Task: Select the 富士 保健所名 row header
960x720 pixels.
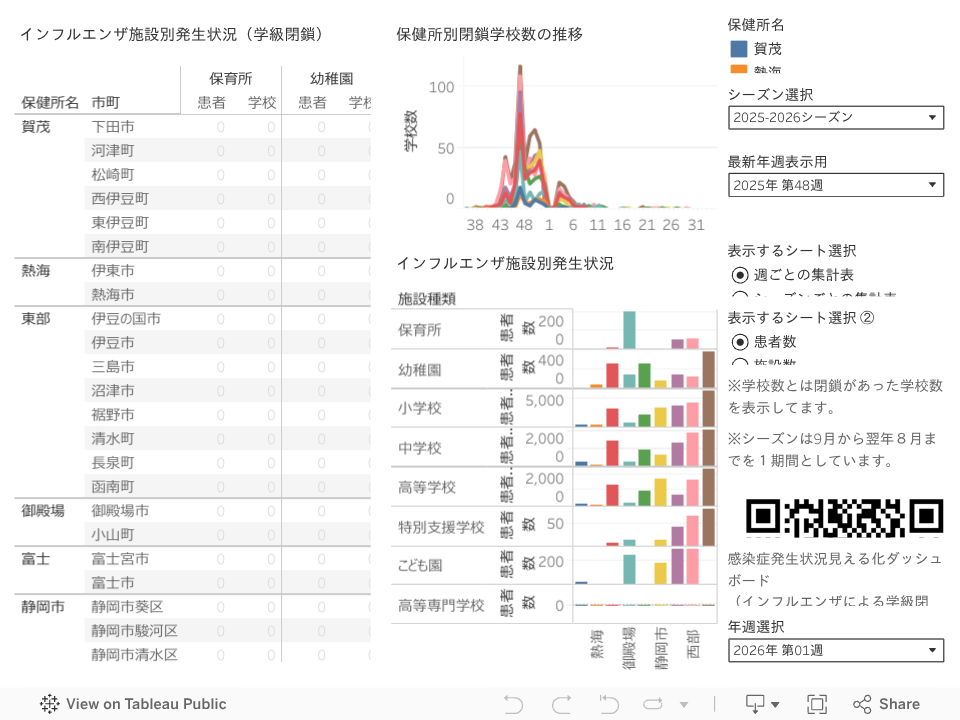Action: 36,558
